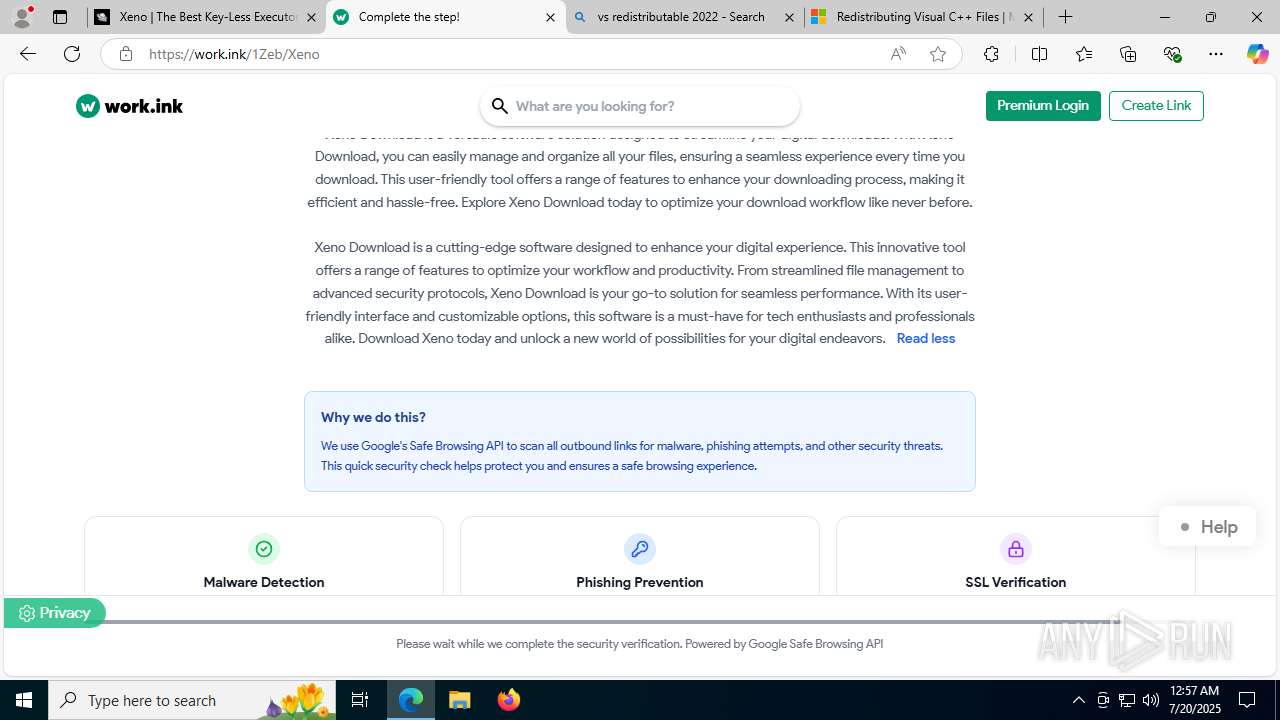This screenshot has height=720, width=1280.
Task: Click the Malware Detection card title
Action: point(264,582)
